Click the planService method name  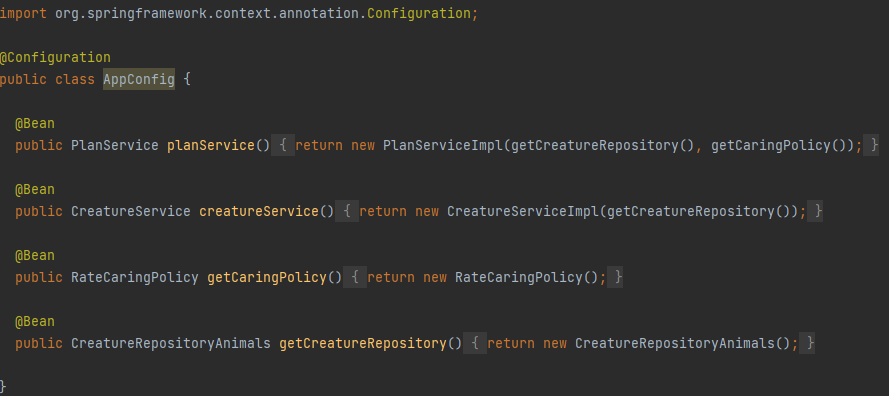coord(211,145)
